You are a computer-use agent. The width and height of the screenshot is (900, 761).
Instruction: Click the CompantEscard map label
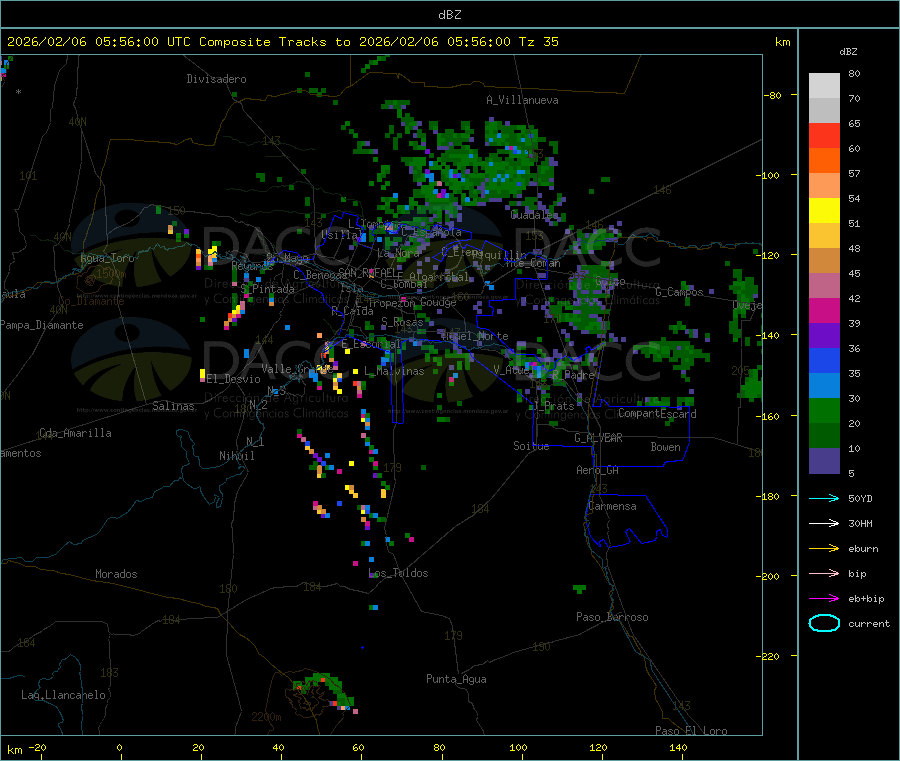tap(657, 413)
